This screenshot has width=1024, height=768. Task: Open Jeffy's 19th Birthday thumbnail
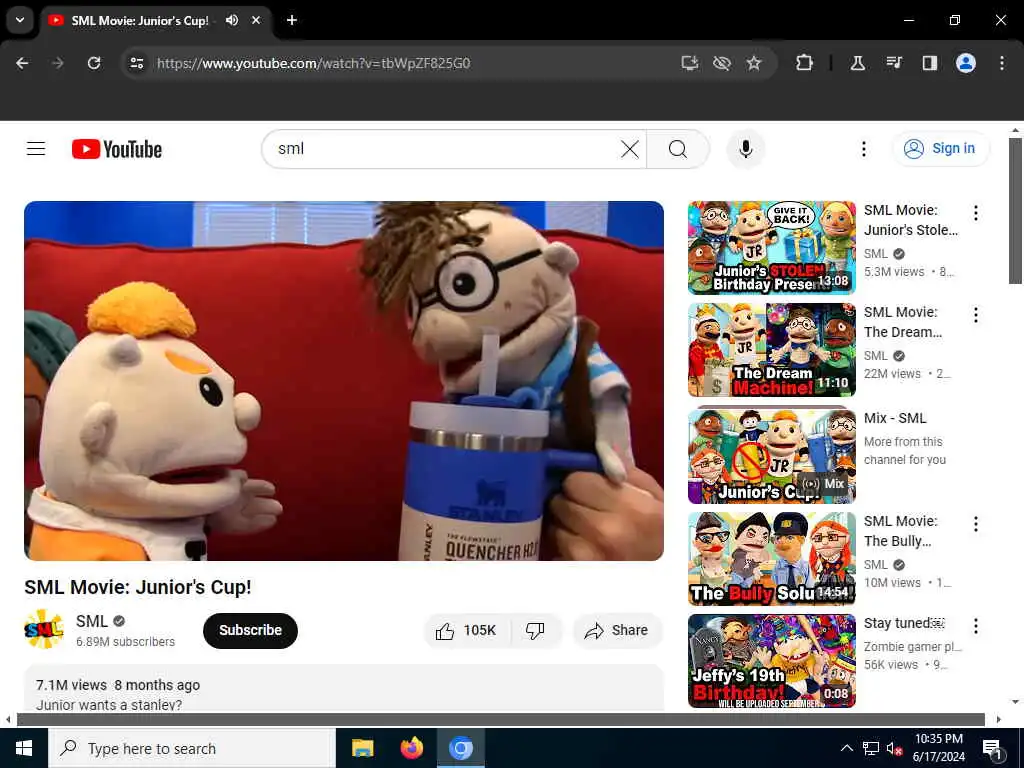(771, 661)
